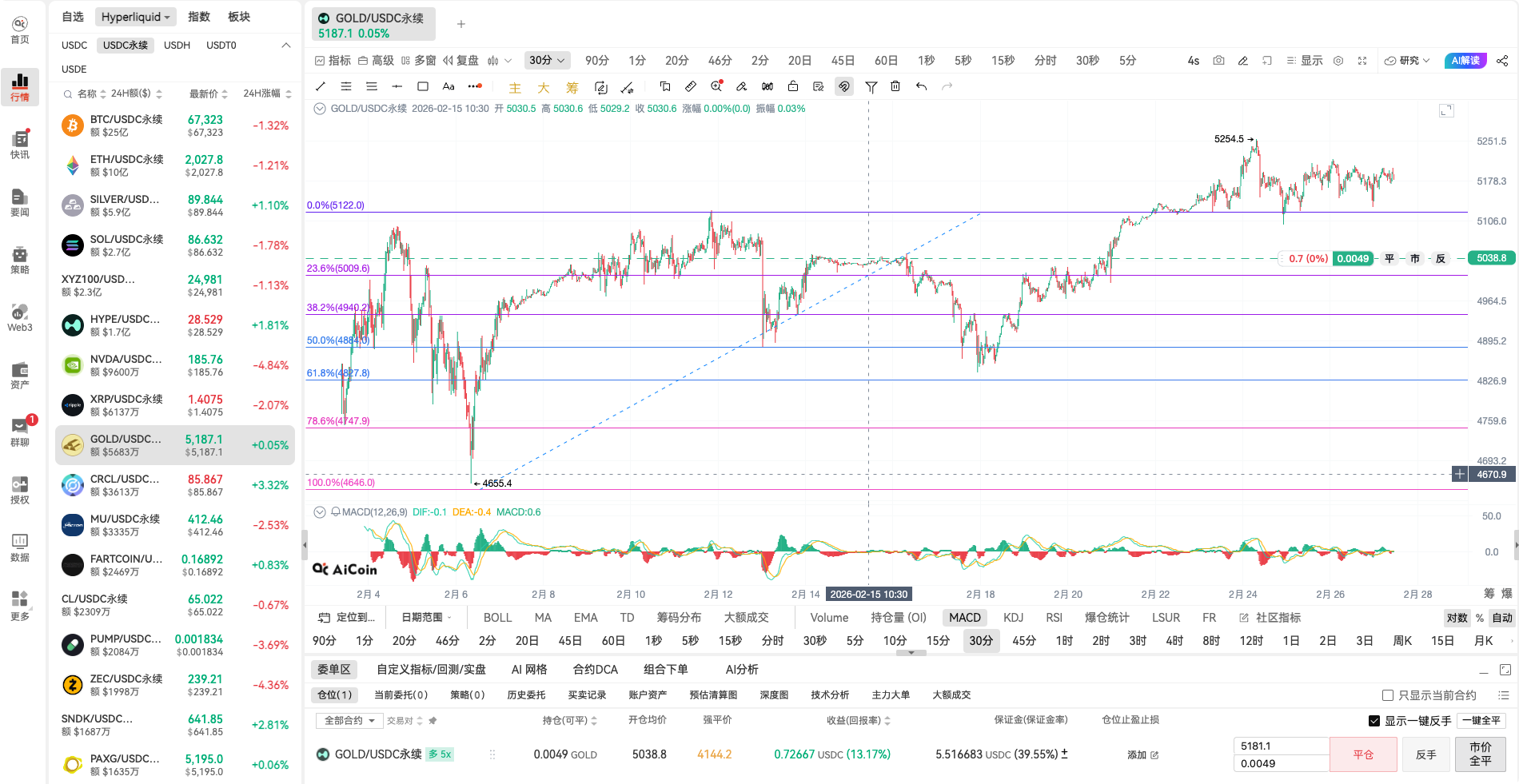Click the undo arrow in drawing toolbar
Image resolution: width=1519 pixels, height=784 pixels.
pos(921,86)
